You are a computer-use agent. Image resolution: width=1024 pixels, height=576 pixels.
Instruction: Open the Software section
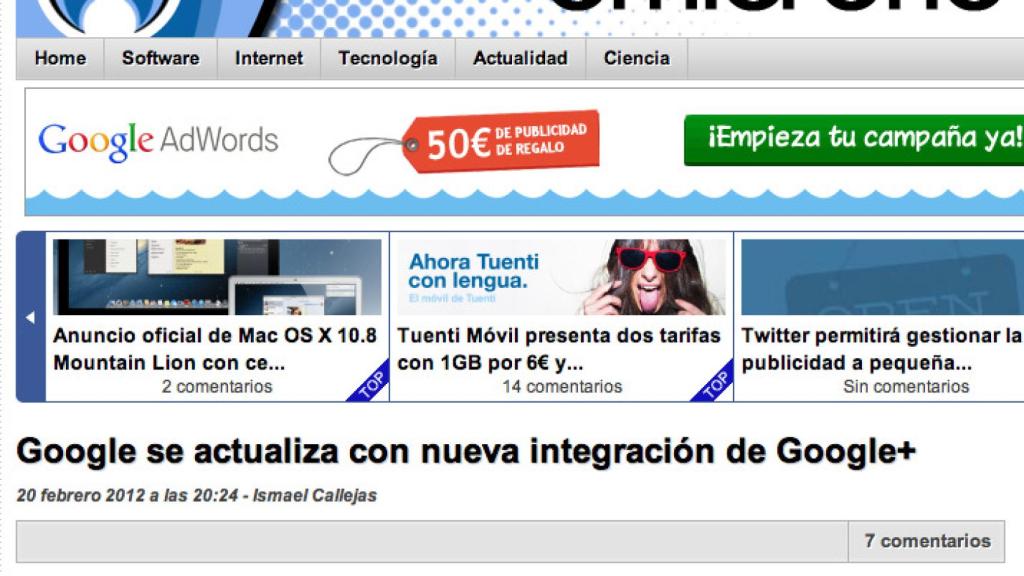tap(160, 58)
